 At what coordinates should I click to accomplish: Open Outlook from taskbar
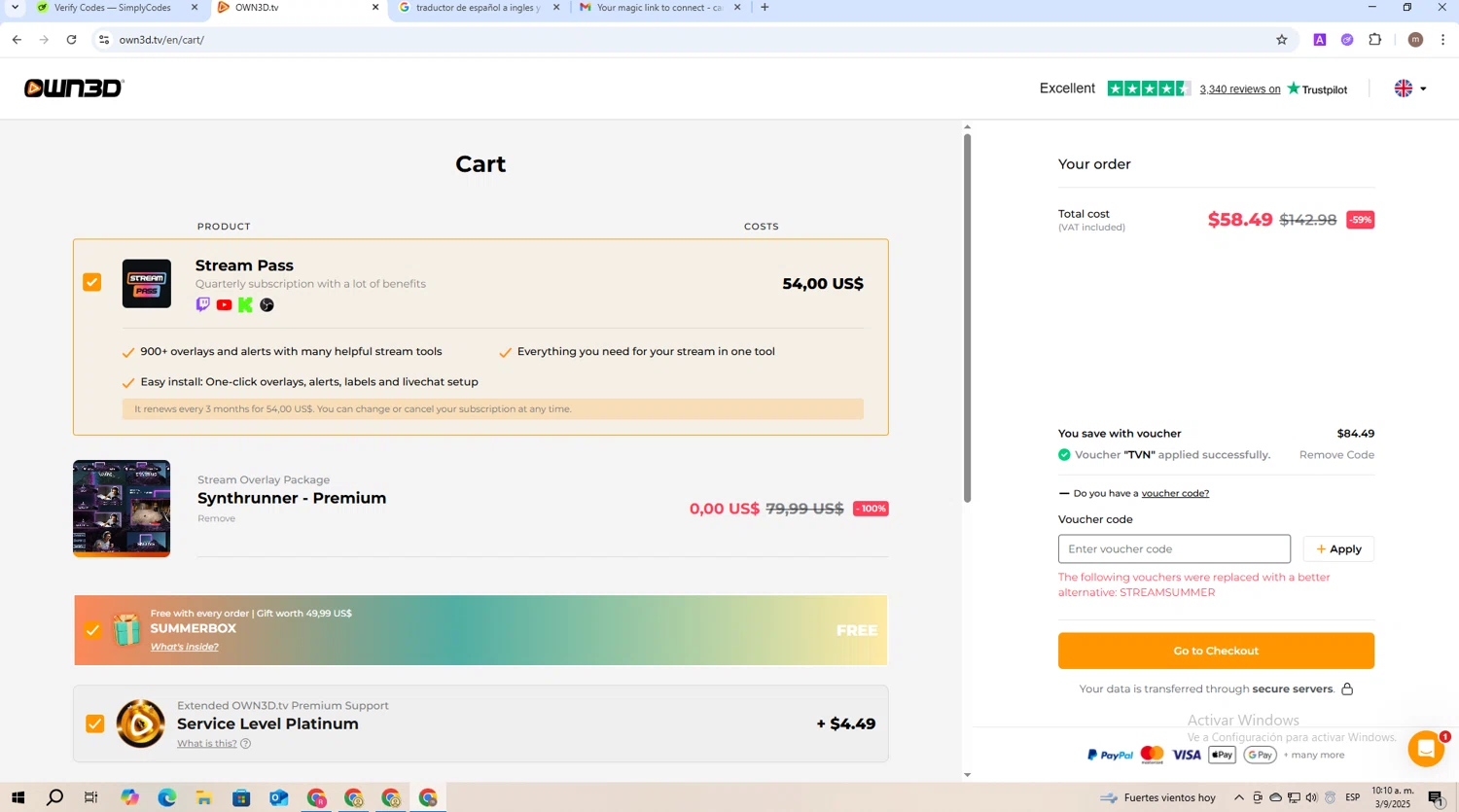pyautogui.click(x=279, y=797)
